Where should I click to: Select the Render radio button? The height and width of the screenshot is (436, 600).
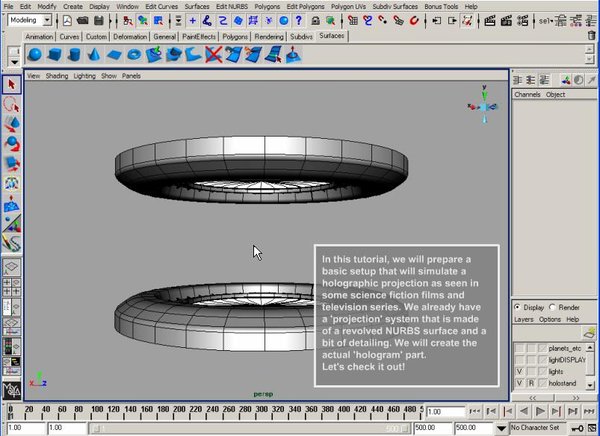click(553, 307)
